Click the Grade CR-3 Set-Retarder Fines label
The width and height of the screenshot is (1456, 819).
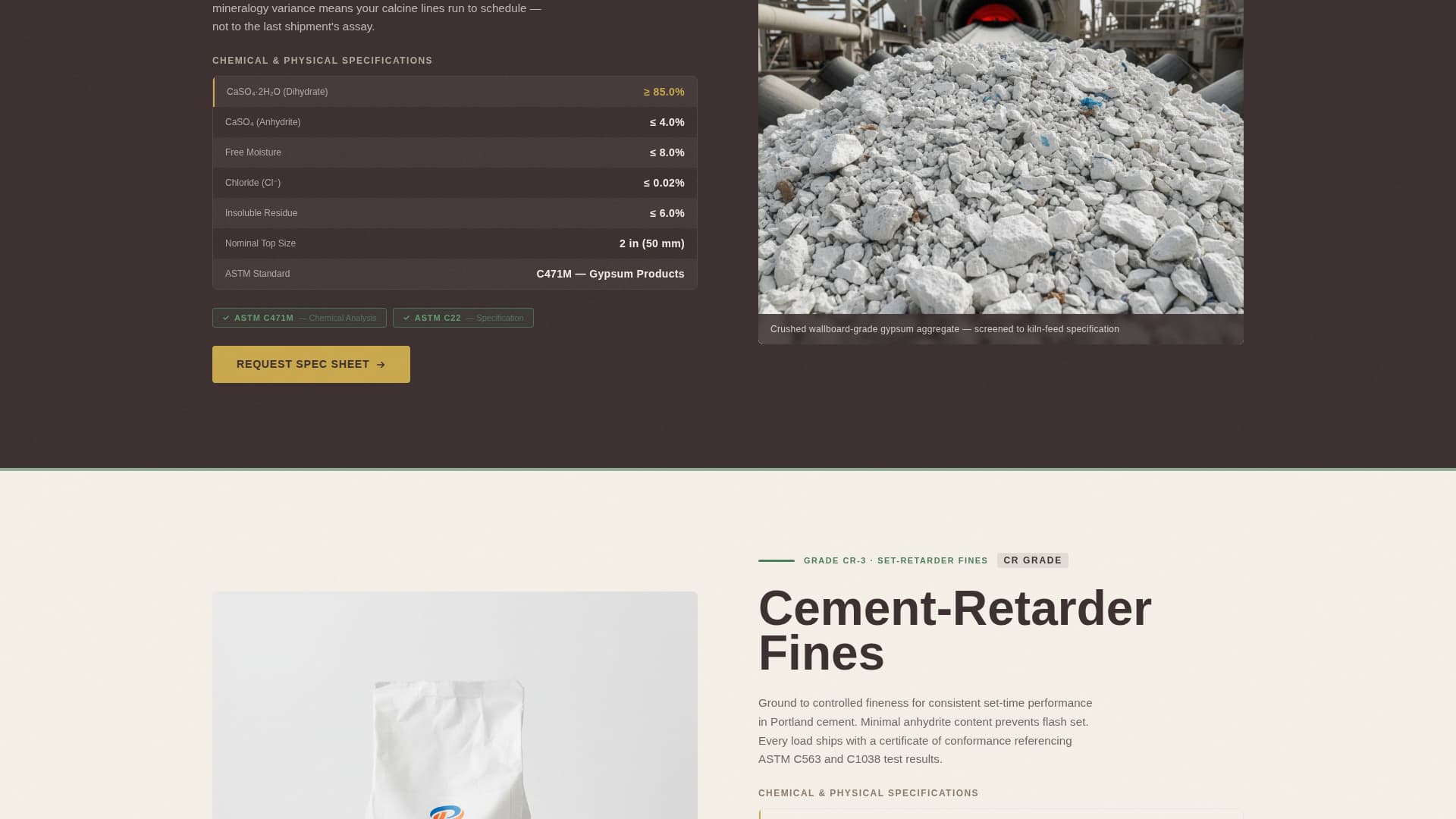(896, 560)
